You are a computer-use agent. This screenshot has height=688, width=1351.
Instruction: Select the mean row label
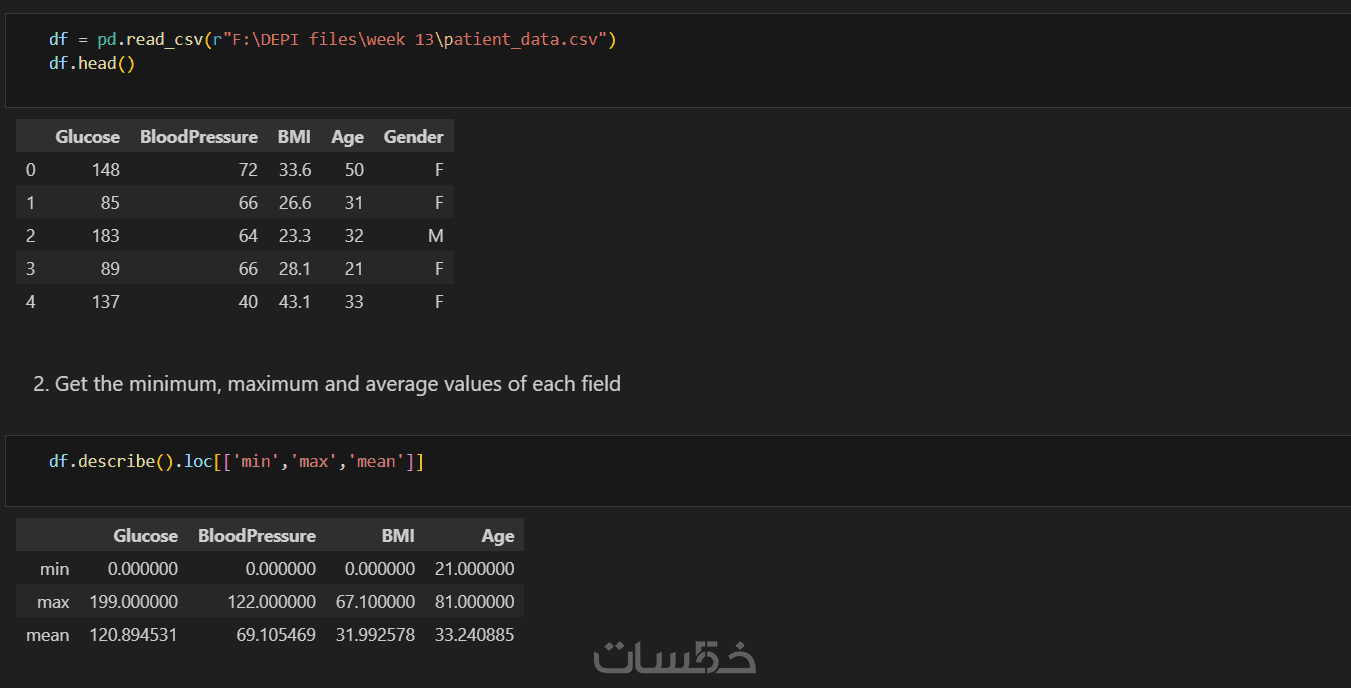point(48,635)
